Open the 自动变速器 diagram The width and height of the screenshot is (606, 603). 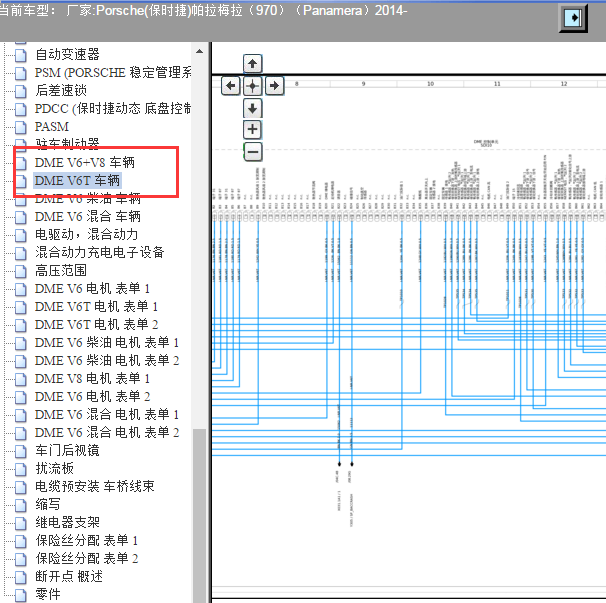(68, 54)
